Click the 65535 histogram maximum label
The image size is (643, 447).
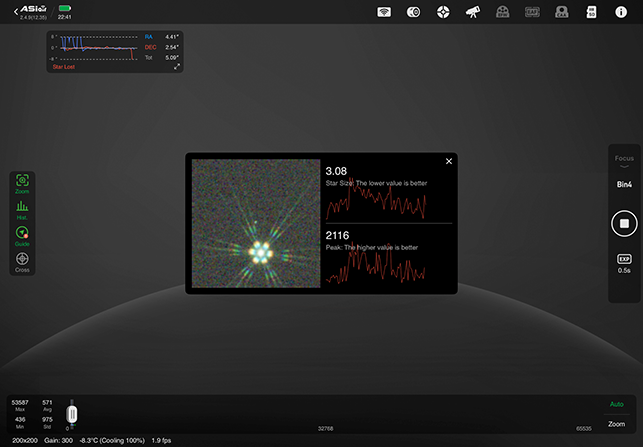[x=584, y=429]
